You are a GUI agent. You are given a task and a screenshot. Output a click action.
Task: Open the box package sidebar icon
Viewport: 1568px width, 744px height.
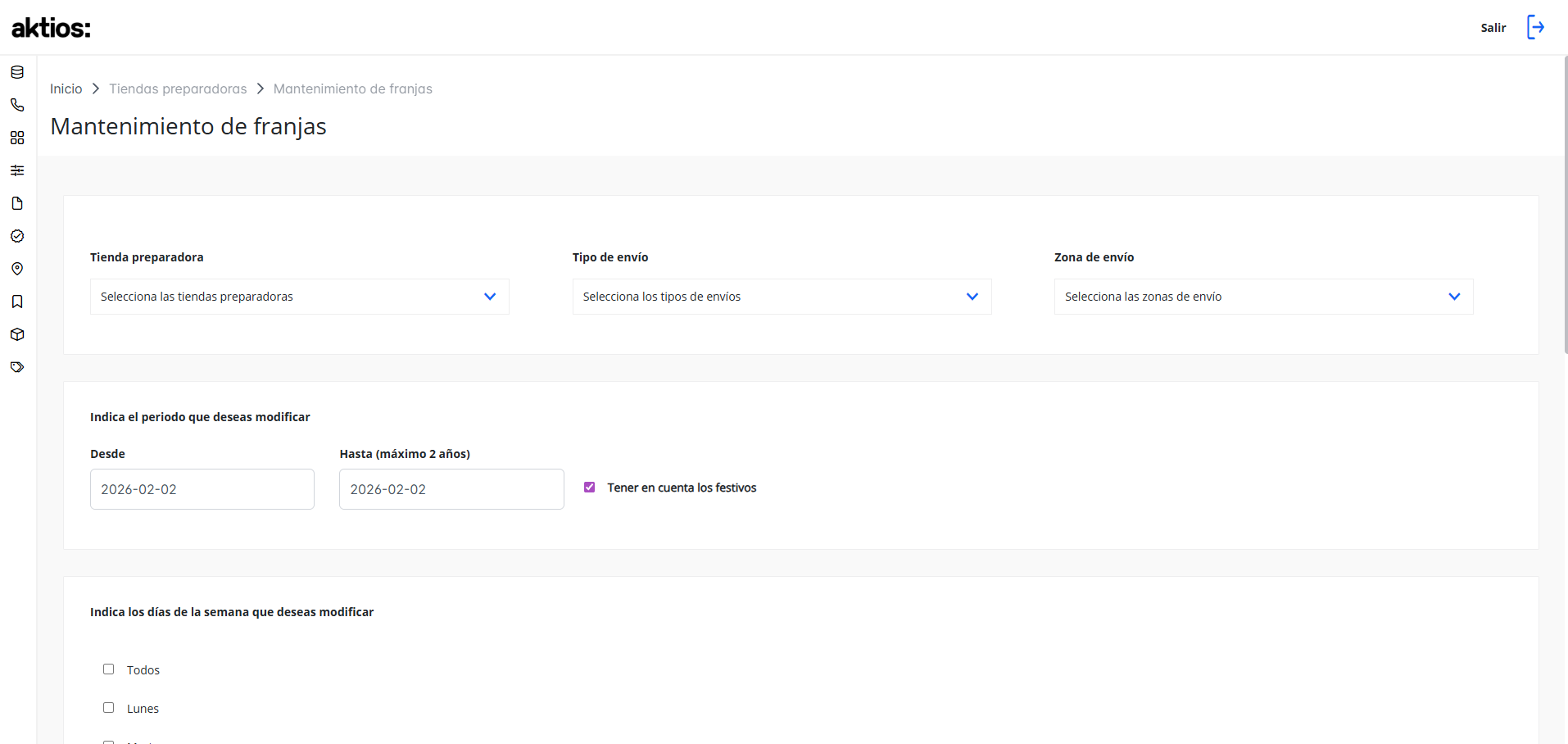click(x=17, y=334)
